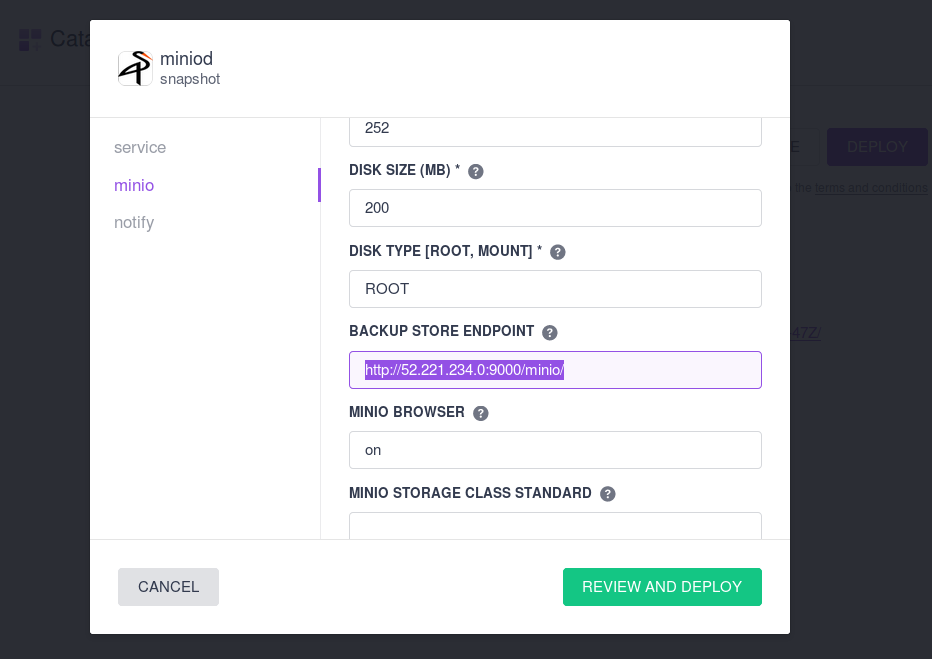This screenshot has width=932, height=659.
Task: Focus the Disk Size field showing 200
Action: 555,208
